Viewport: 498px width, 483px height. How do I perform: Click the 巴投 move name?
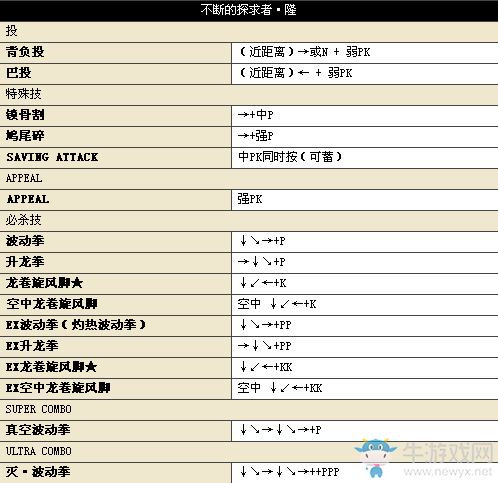pyautogui.click(x=19, y=73)
